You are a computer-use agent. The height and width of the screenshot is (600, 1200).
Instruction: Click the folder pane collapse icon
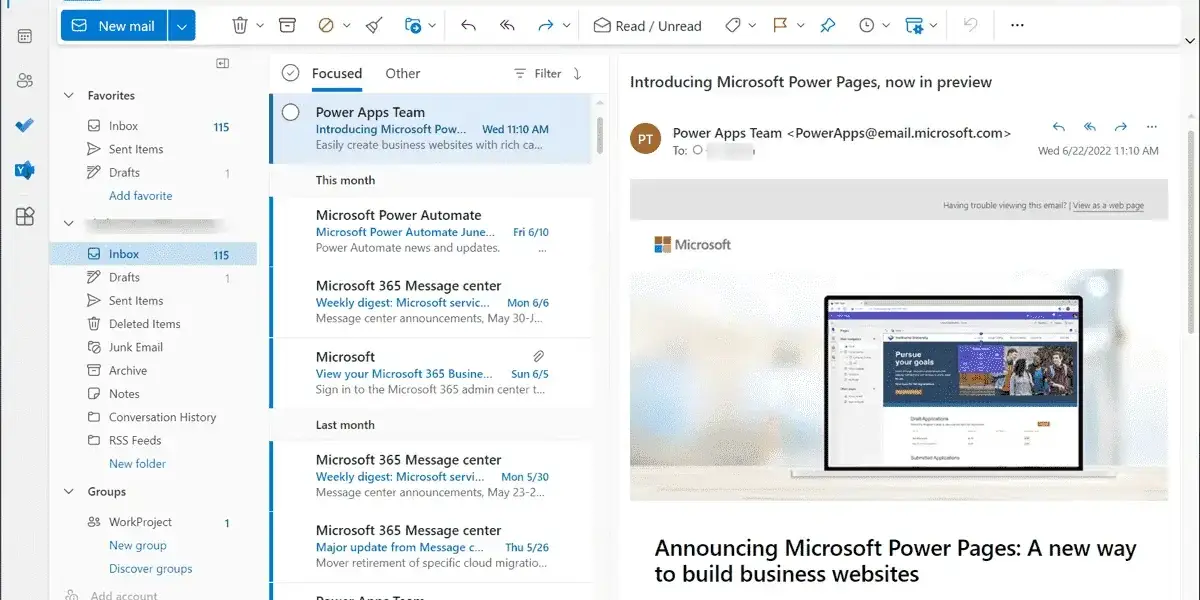(x=222, y=63)
